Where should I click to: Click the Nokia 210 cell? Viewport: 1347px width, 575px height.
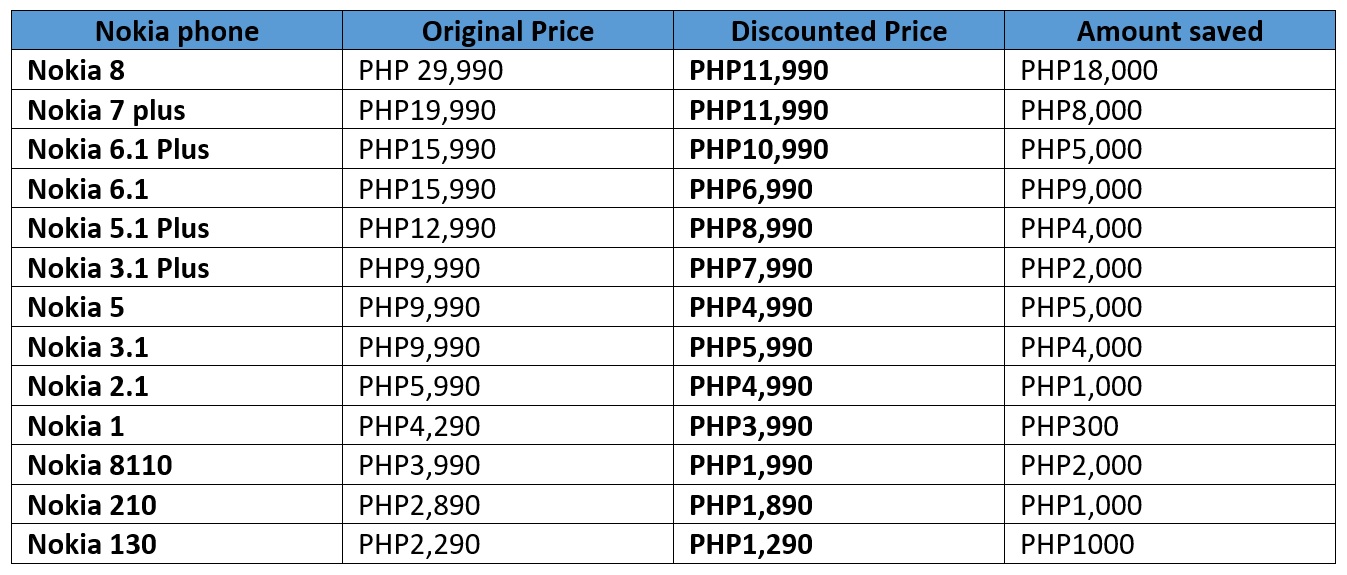point(177,505)
